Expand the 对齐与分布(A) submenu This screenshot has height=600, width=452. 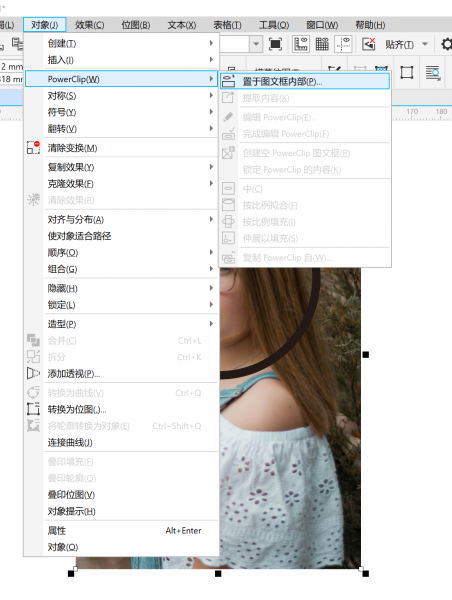pyautogui.click(x=121, y=219)
